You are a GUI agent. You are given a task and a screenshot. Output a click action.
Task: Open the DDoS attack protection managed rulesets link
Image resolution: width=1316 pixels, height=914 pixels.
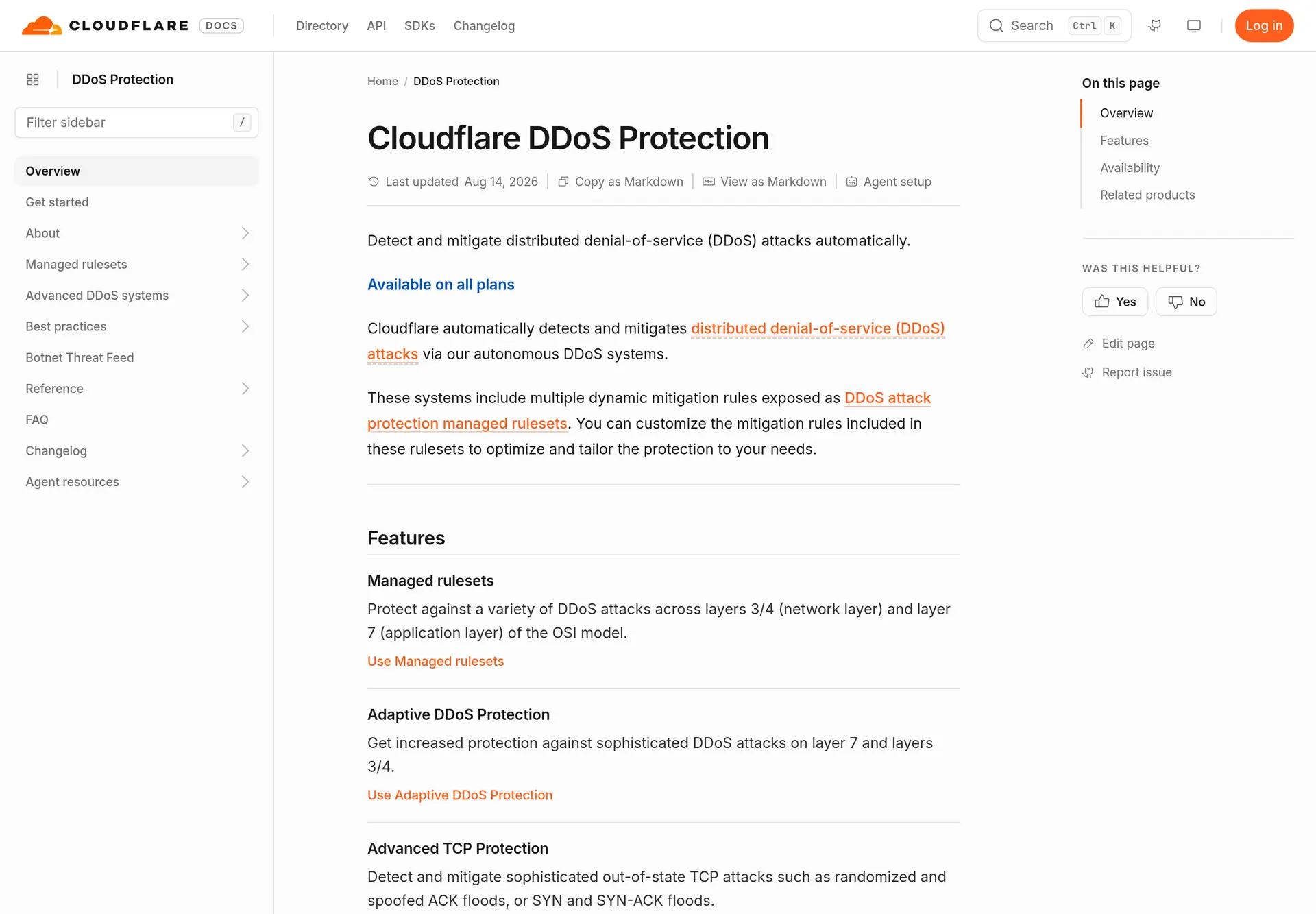pyautogui.click(x=888, y=398)
